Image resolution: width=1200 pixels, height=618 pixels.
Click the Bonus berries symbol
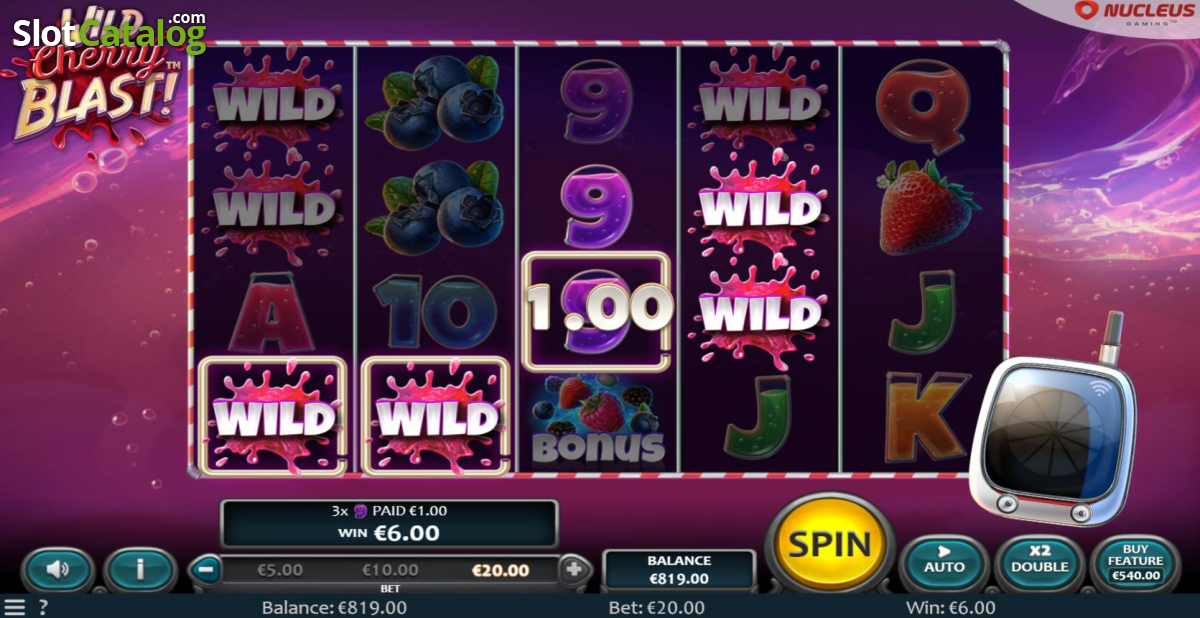click(597, 420)
